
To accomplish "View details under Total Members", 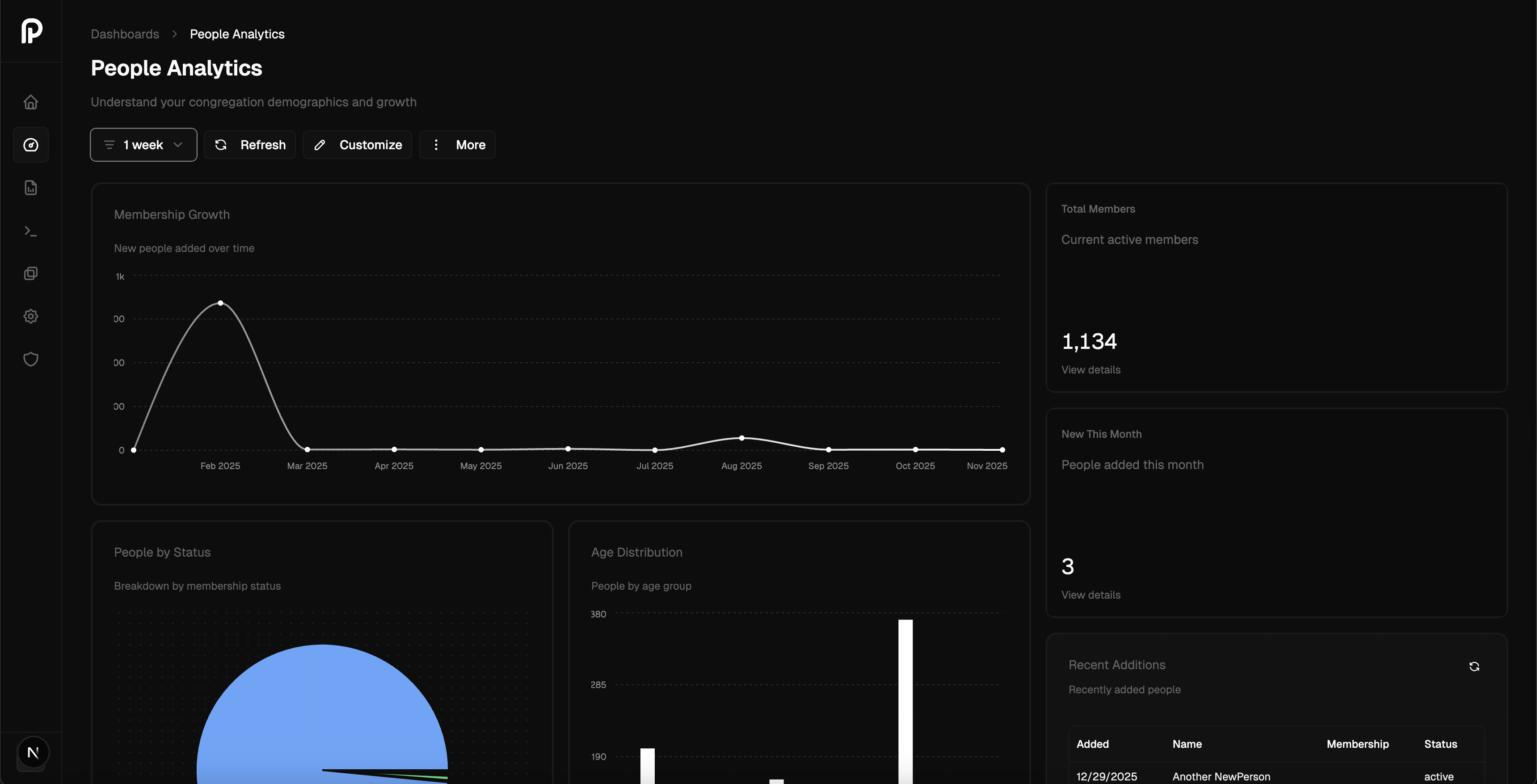I will click(1090, 369).
